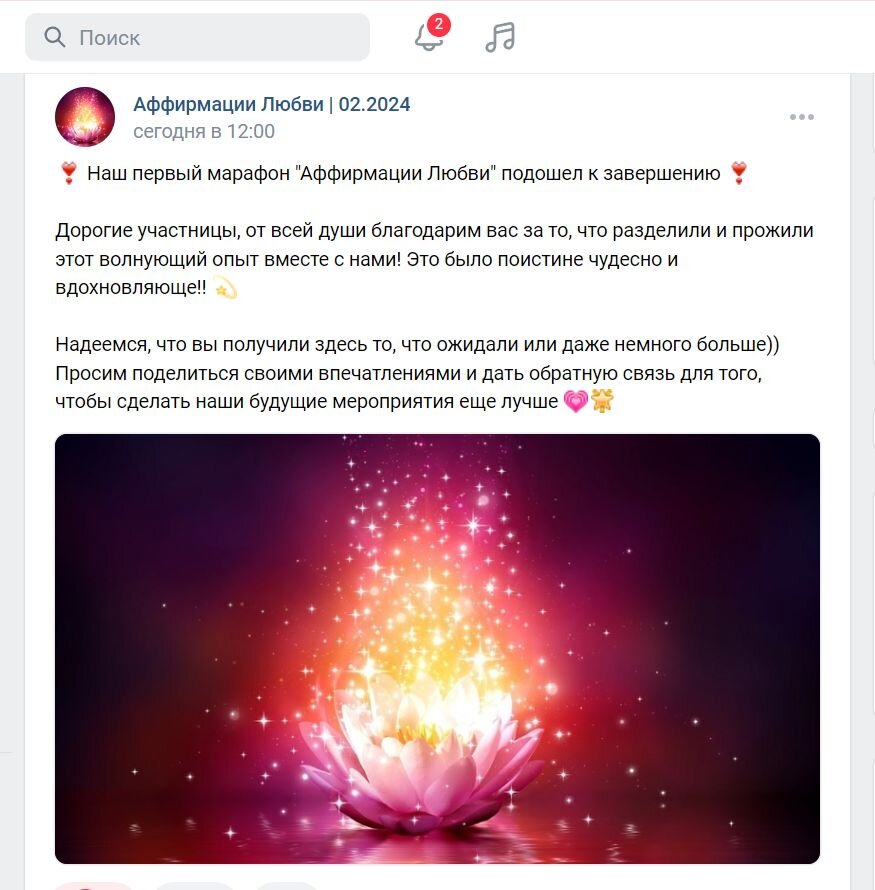This screenshot has width=875, height=890.
Task: Click the heart emoji opening the post title
Action: [69, 173]
